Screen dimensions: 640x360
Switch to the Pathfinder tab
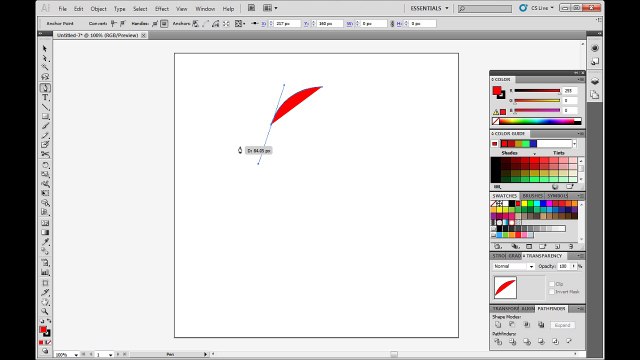pyautogui.click(x=551, y=309)
